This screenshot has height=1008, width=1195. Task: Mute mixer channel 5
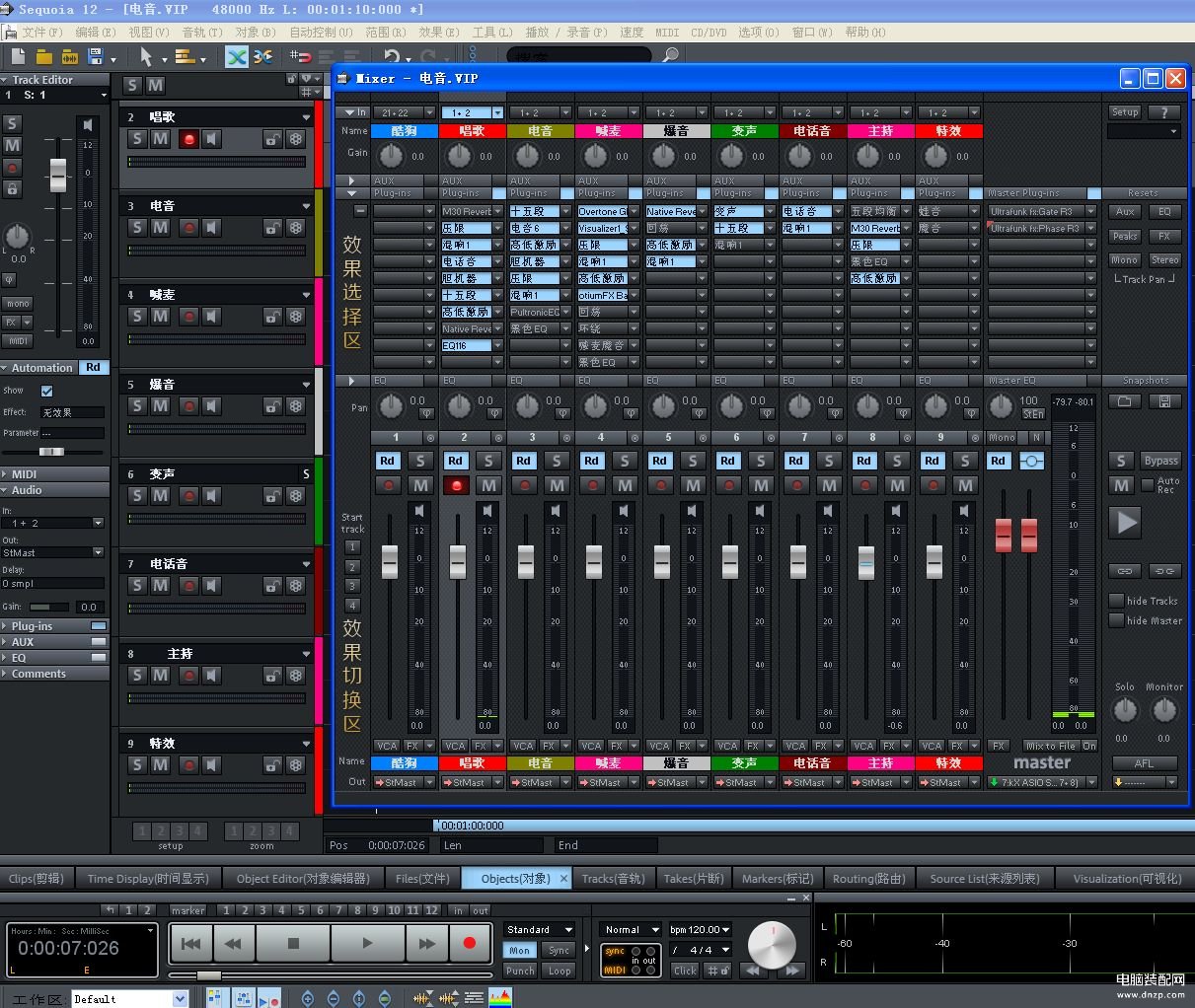coord(693,485)
